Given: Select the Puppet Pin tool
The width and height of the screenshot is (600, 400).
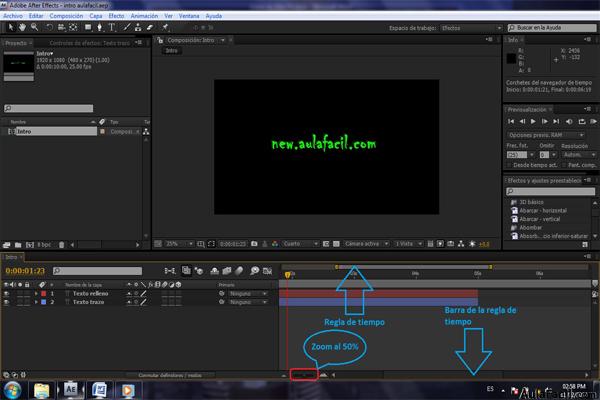Looking at the screenshot, I should click(x=165, y=27).
